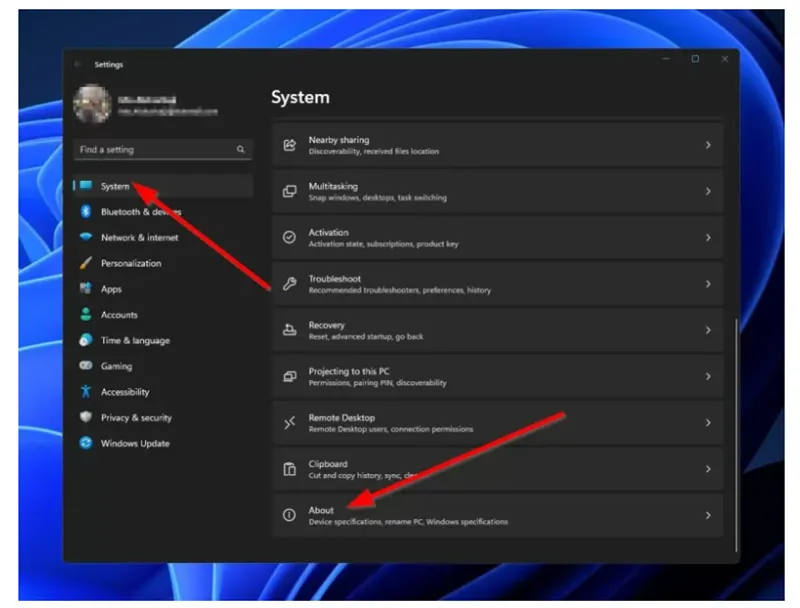800x608 pixels.
Task: Click 'Permissions, pairing PIN, discoverability' text
Action: [378, 383]
